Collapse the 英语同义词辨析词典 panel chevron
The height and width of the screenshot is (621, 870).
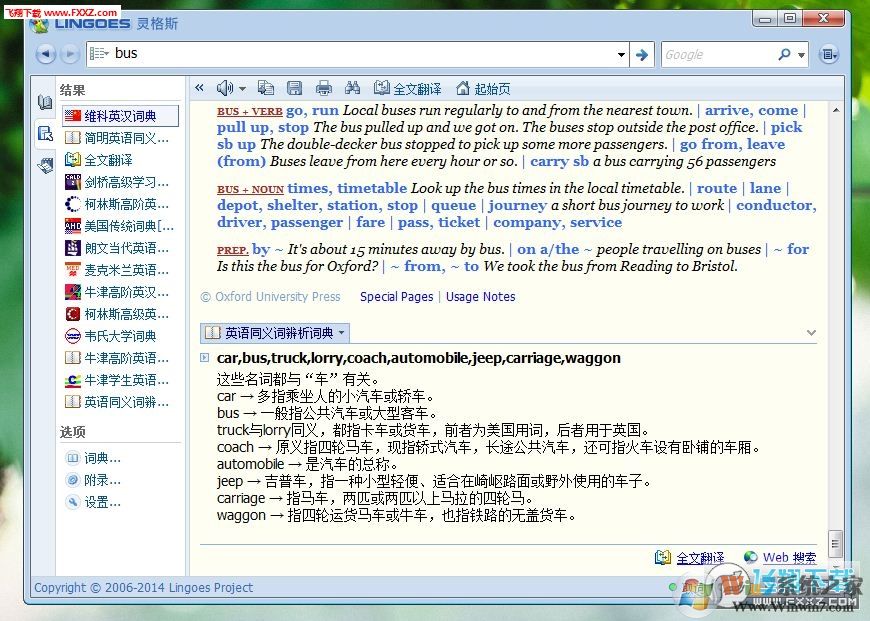pos(812,331)
